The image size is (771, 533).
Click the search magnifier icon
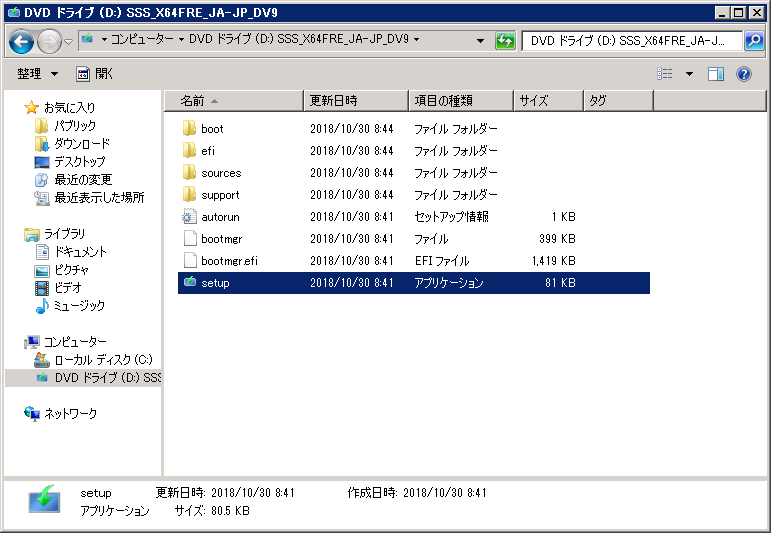coord(754,41)
